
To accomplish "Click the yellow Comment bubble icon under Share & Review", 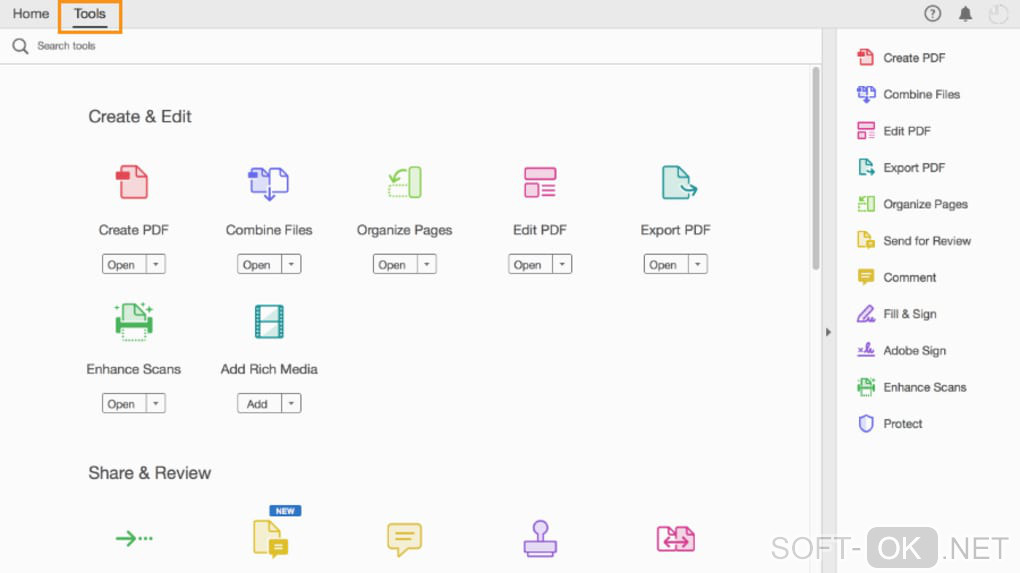I will 405,539.
